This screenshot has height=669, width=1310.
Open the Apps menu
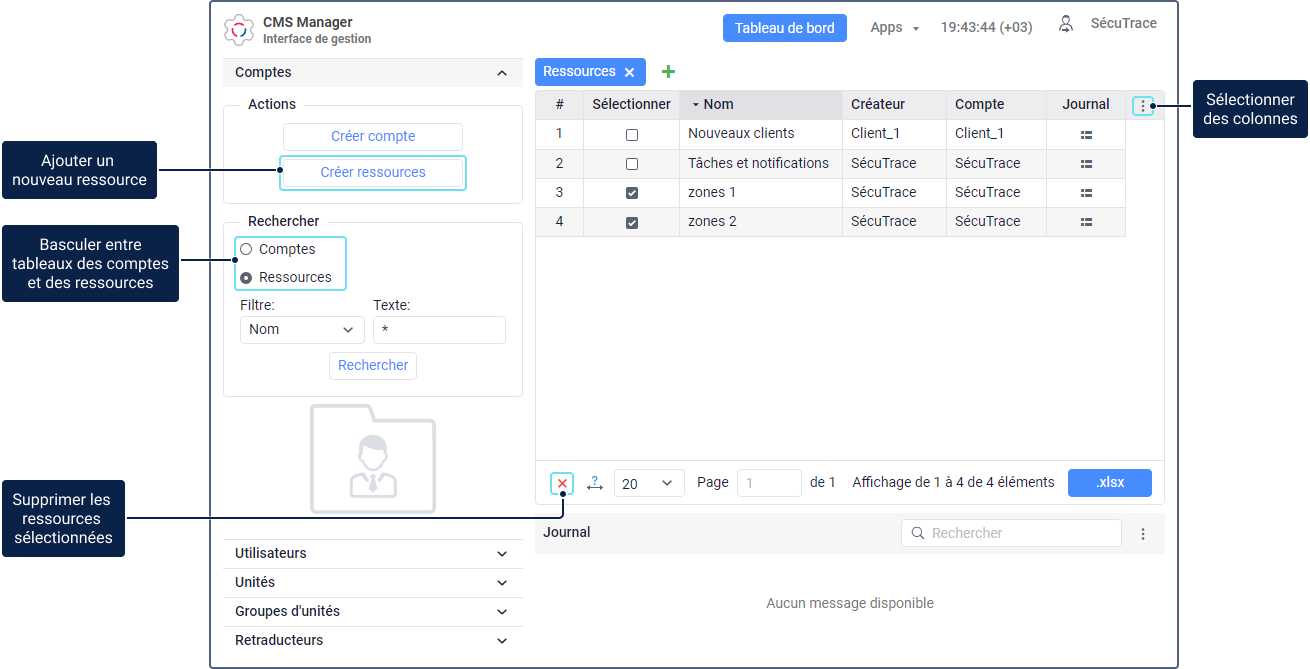point(894,28)
